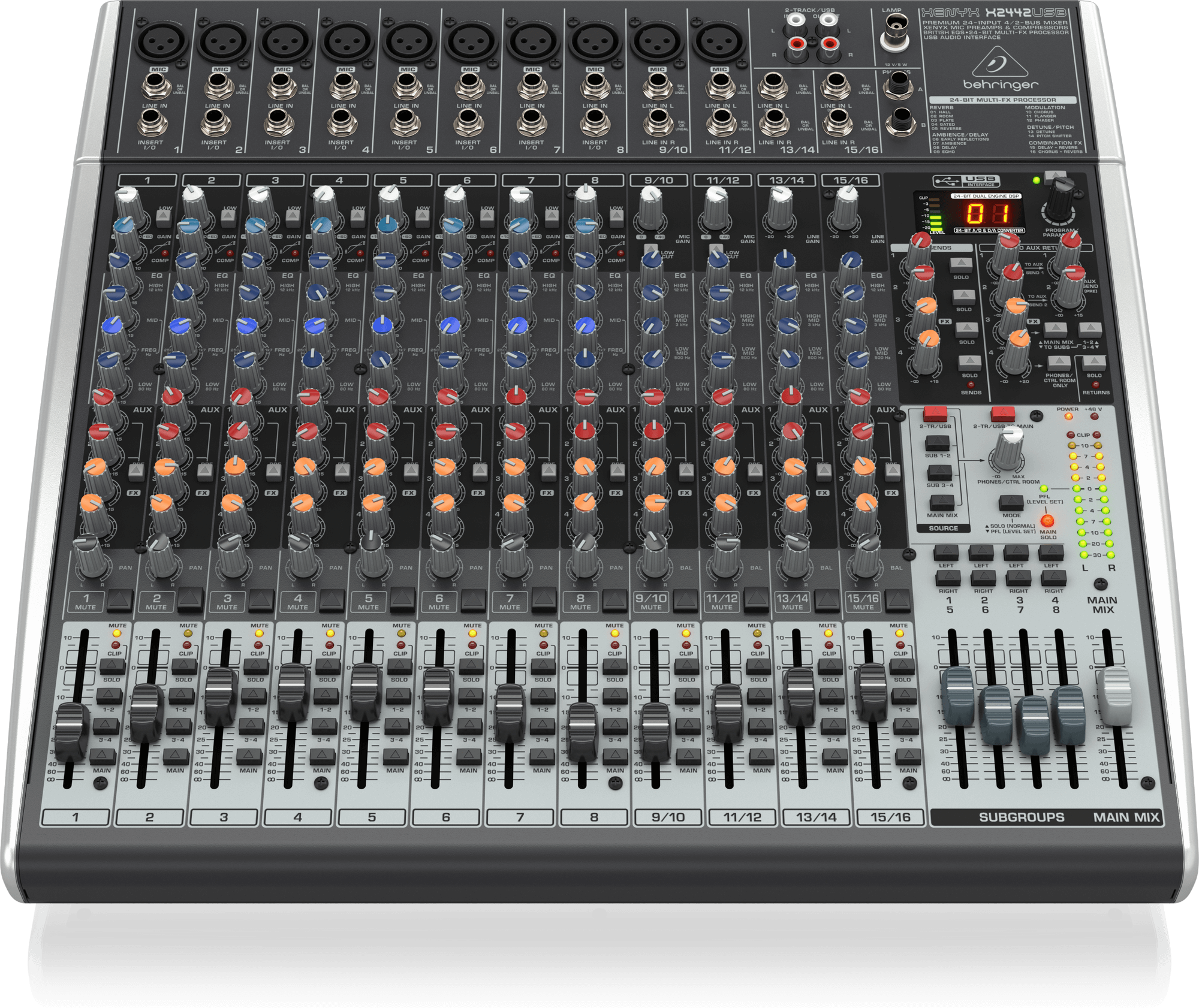Enable the LOW cut filter on channel 9/10
Viewport: 1199px width, 1008px height.
click(651, 247)
